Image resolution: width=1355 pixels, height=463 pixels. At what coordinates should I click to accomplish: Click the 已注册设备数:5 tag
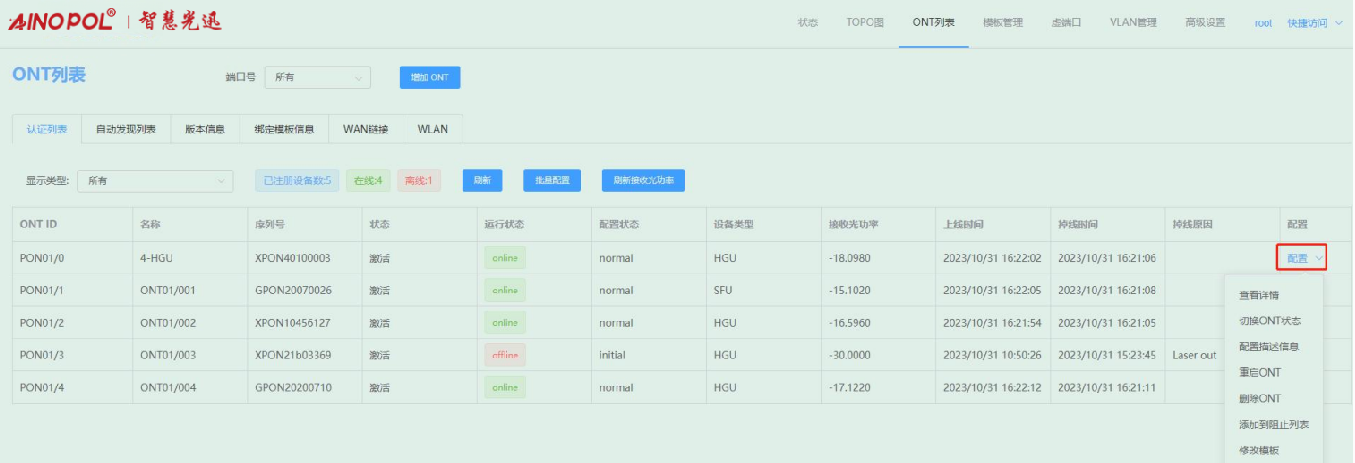(x=297, y=181)
